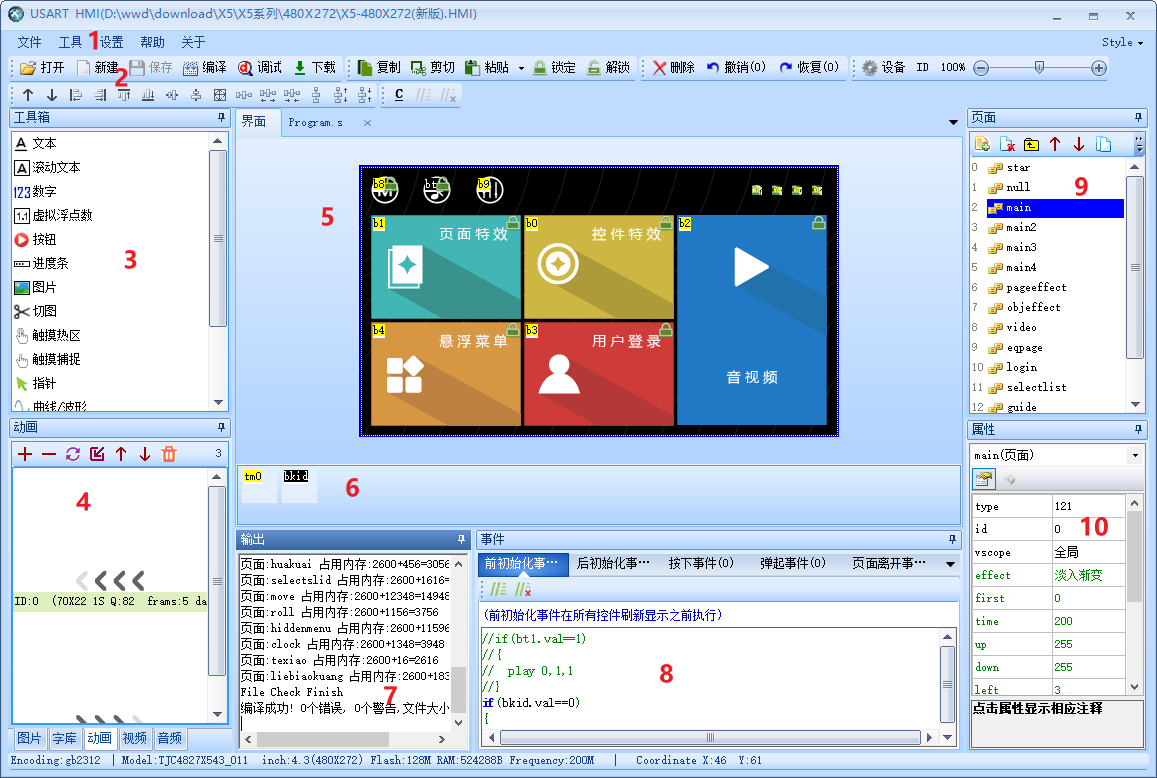Open the 粘贴 paste dropdown arrow
Viewport: 1157px width, 778px height.
click(x=521, y=69)
